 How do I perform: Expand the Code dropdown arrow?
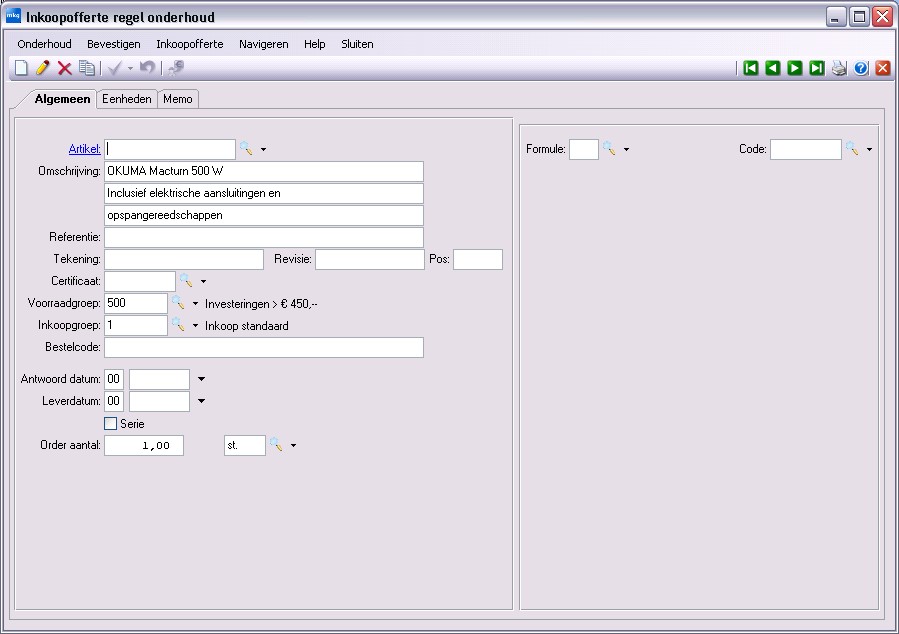pyautogui.click(x=870, y=150)
